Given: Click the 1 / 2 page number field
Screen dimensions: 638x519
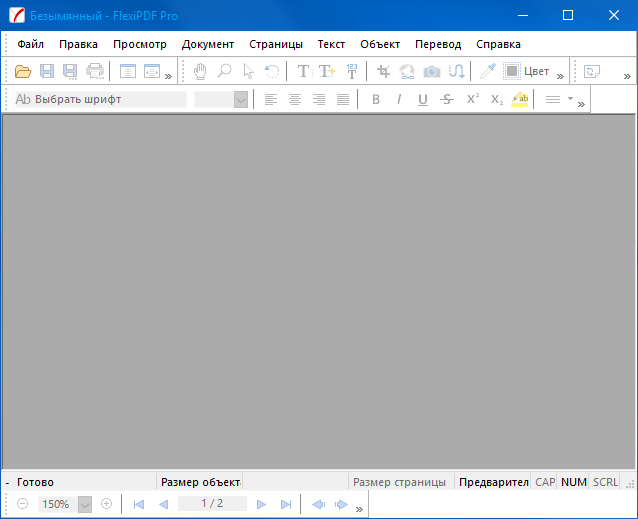Looking at the screenshot, I should pos(212,504).
